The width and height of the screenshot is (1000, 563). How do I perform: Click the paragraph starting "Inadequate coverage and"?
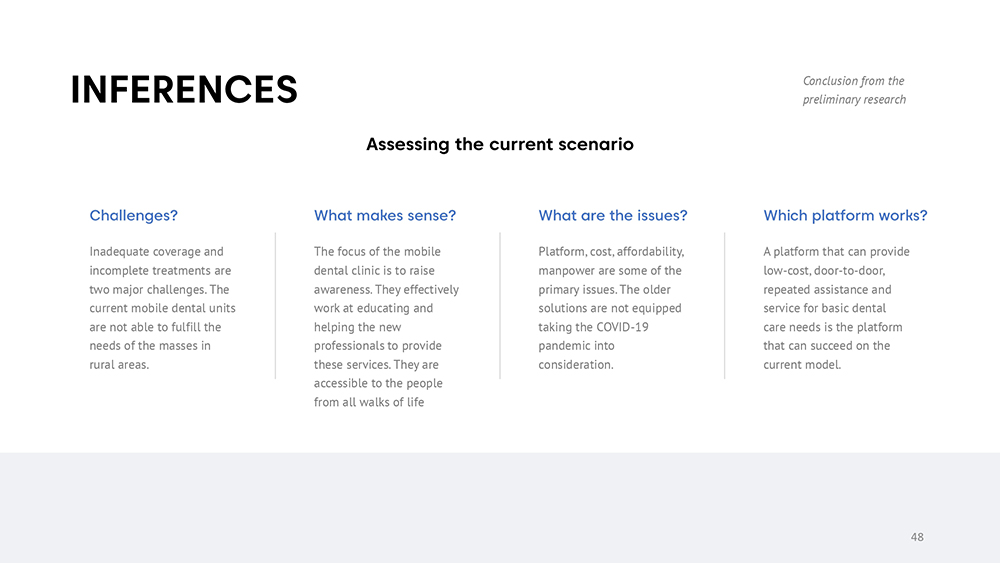(160, 308)
